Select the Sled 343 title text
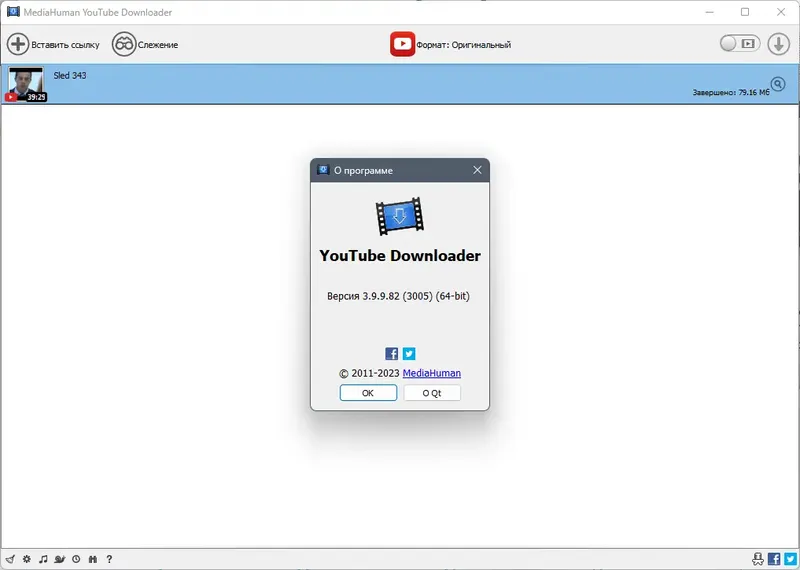 pos(70,76)
